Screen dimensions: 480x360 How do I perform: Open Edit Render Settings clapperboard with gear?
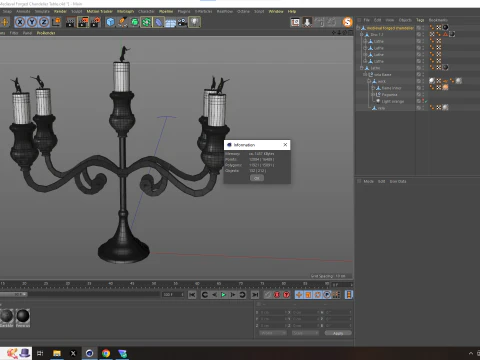[95, 22]
